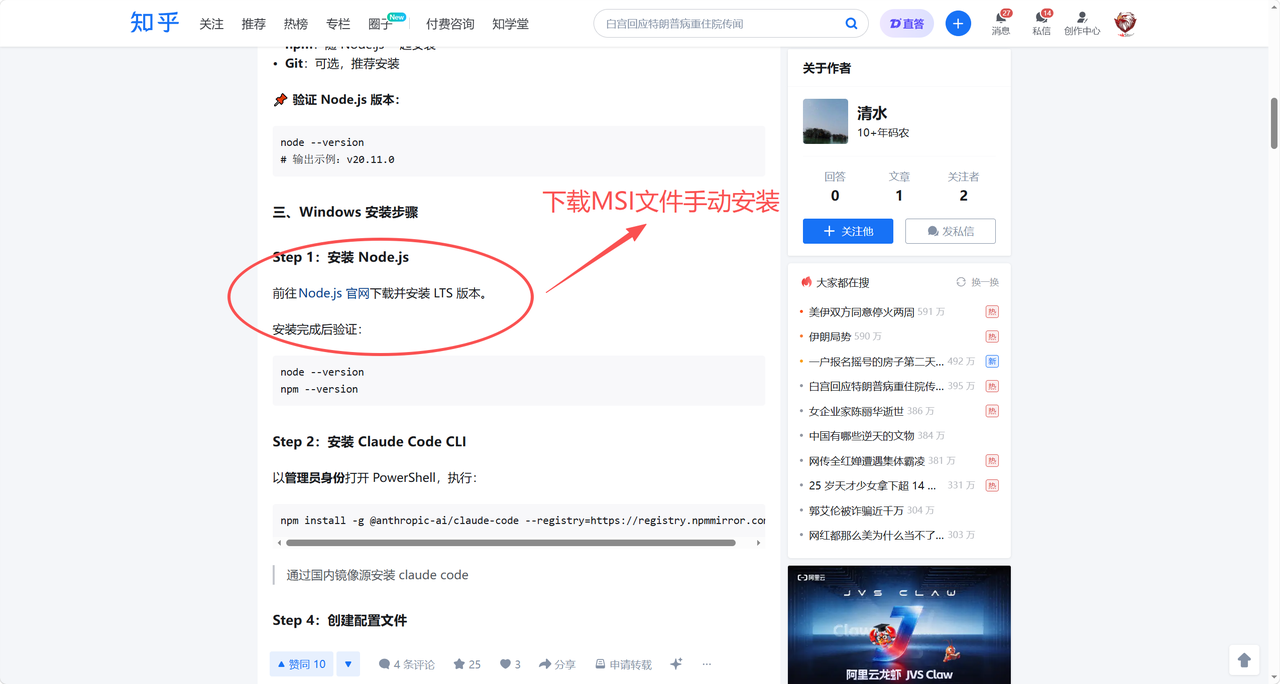Open the 付费咨询 tab
This screenshot has height=684, width=1280.
coord(450,24)
